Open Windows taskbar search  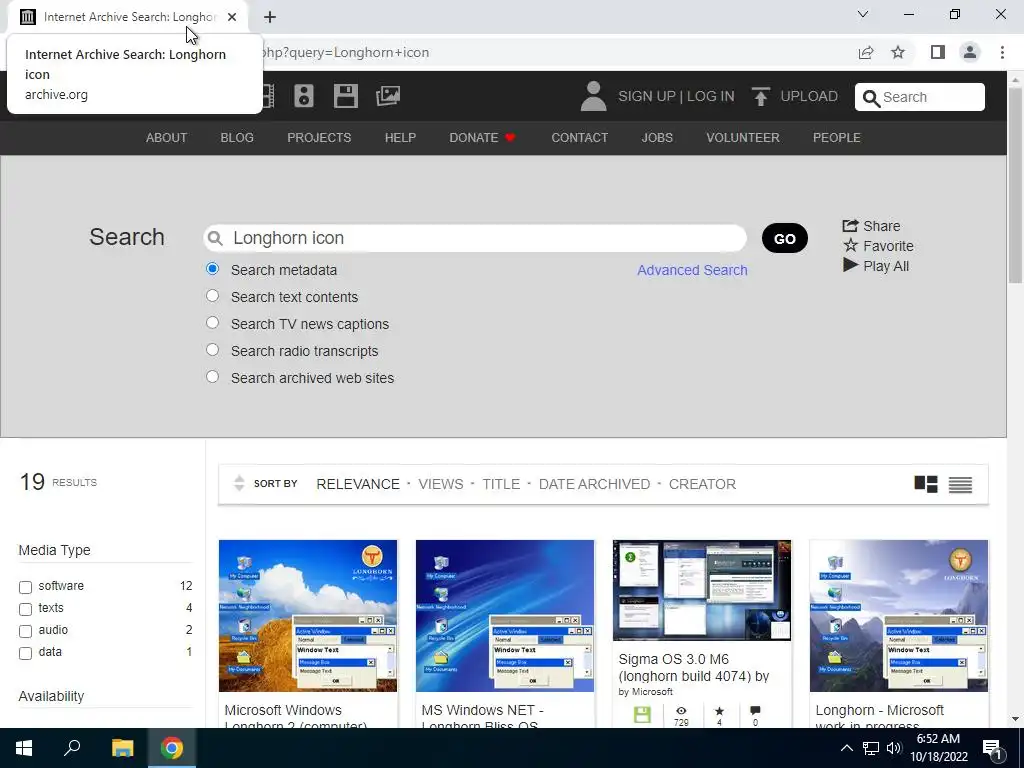click(72, 748)
